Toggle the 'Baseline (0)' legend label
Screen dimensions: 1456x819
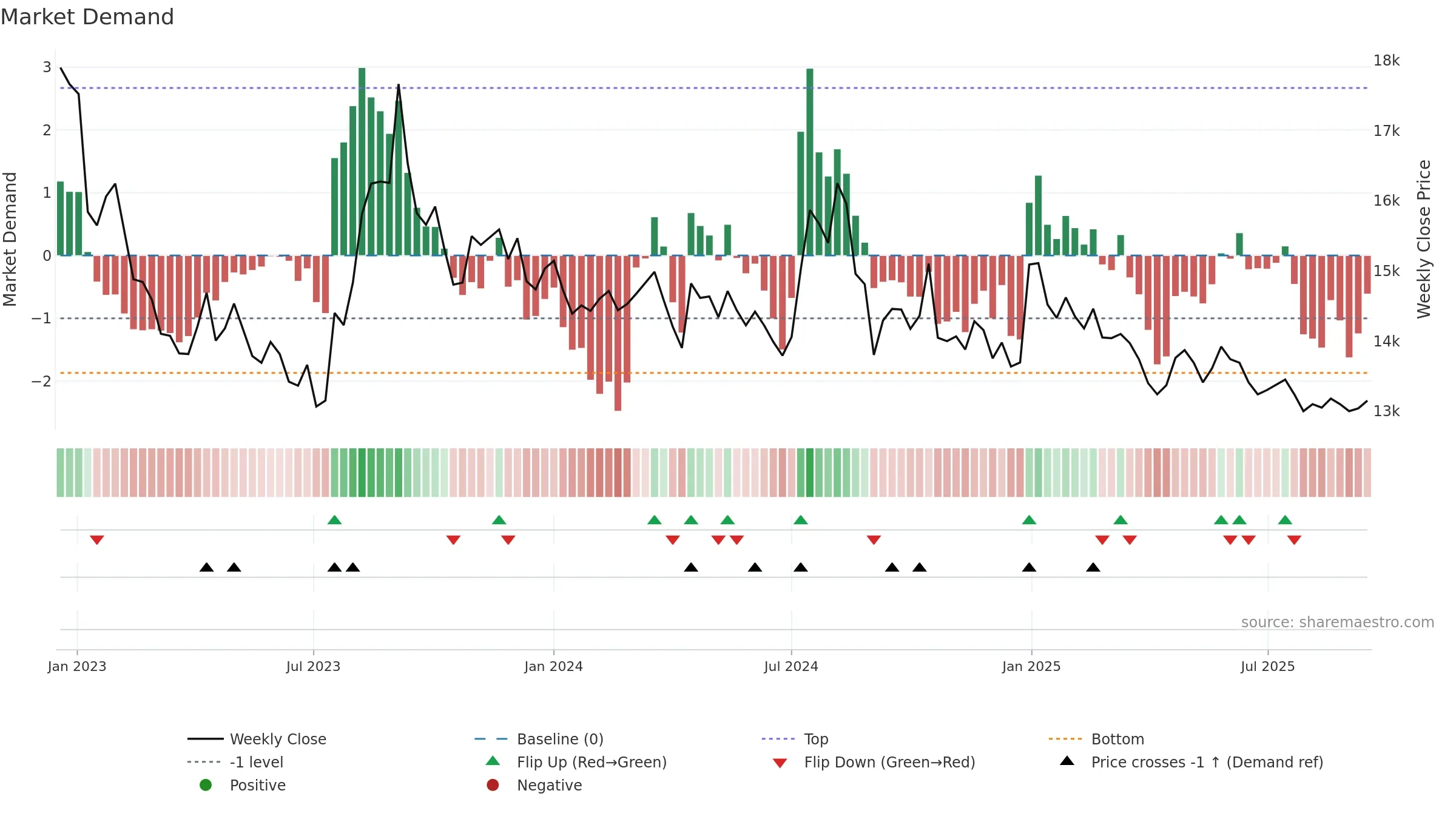[560, 739]
